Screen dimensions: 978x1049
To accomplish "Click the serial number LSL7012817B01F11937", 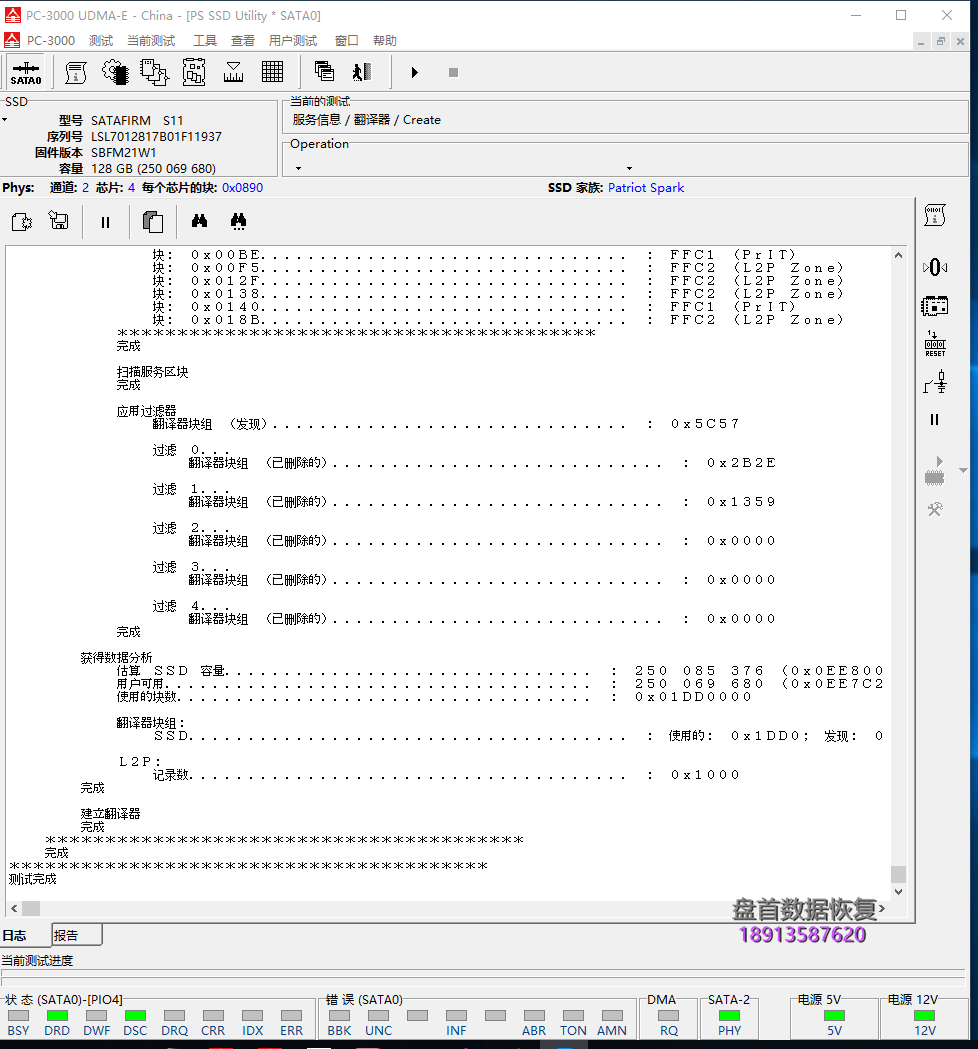I will [157, 136].
